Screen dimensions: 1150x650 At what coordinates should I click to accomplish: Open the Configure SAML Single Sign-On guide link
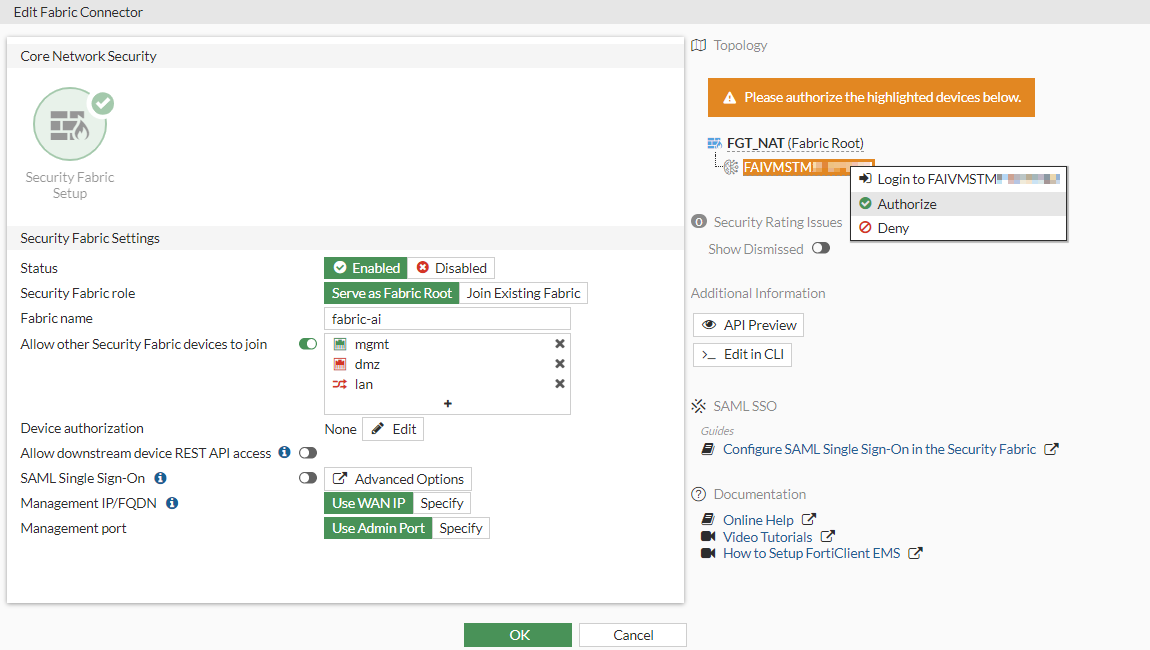point(879,449)
